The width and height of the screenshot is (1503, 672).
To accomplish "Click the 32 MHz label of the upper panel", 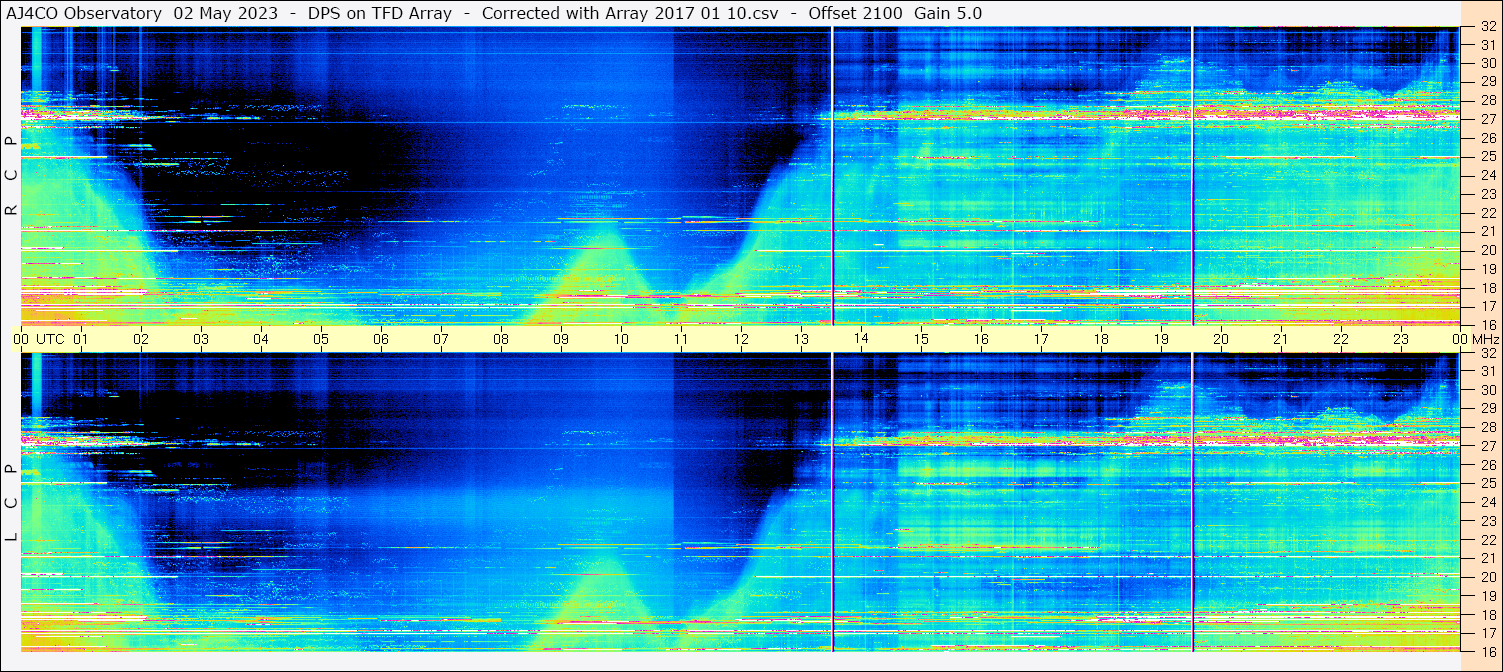I will coord(1486,27).
